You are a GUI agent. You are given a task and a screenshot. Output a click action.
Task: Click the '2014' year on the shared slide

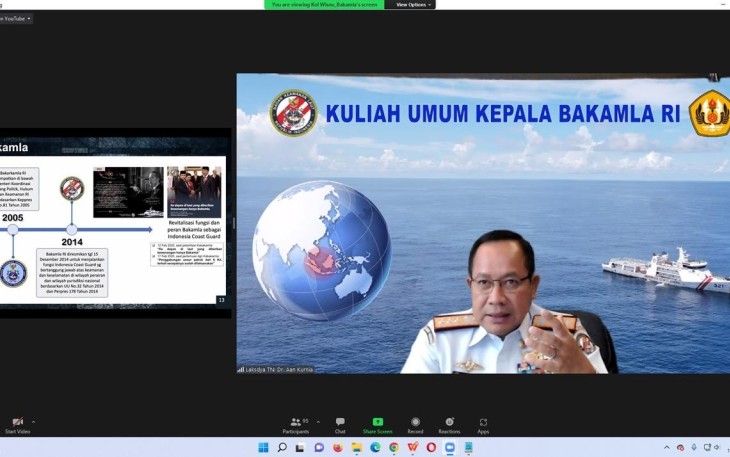pos(72,242)
